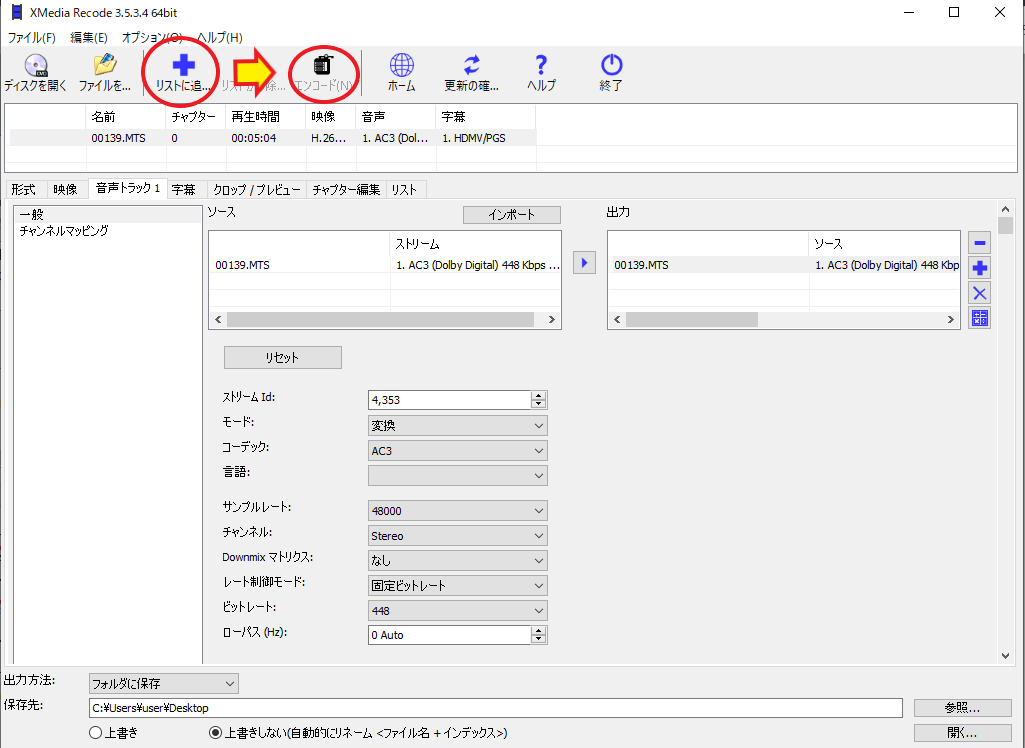Switch to 形式 tab
Screen dimensions: 1025x748
24,190
